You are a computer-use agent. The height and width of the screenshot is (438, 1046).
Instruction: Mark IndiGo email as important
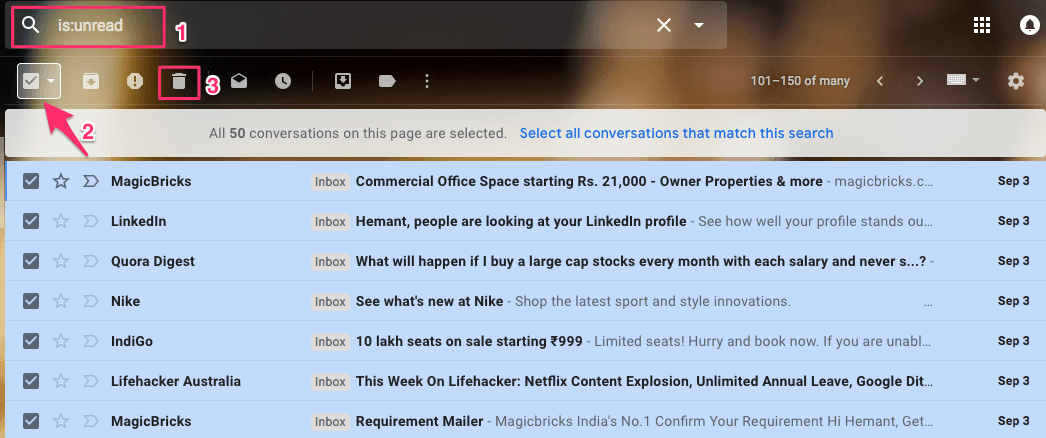[x=91, y=341]
